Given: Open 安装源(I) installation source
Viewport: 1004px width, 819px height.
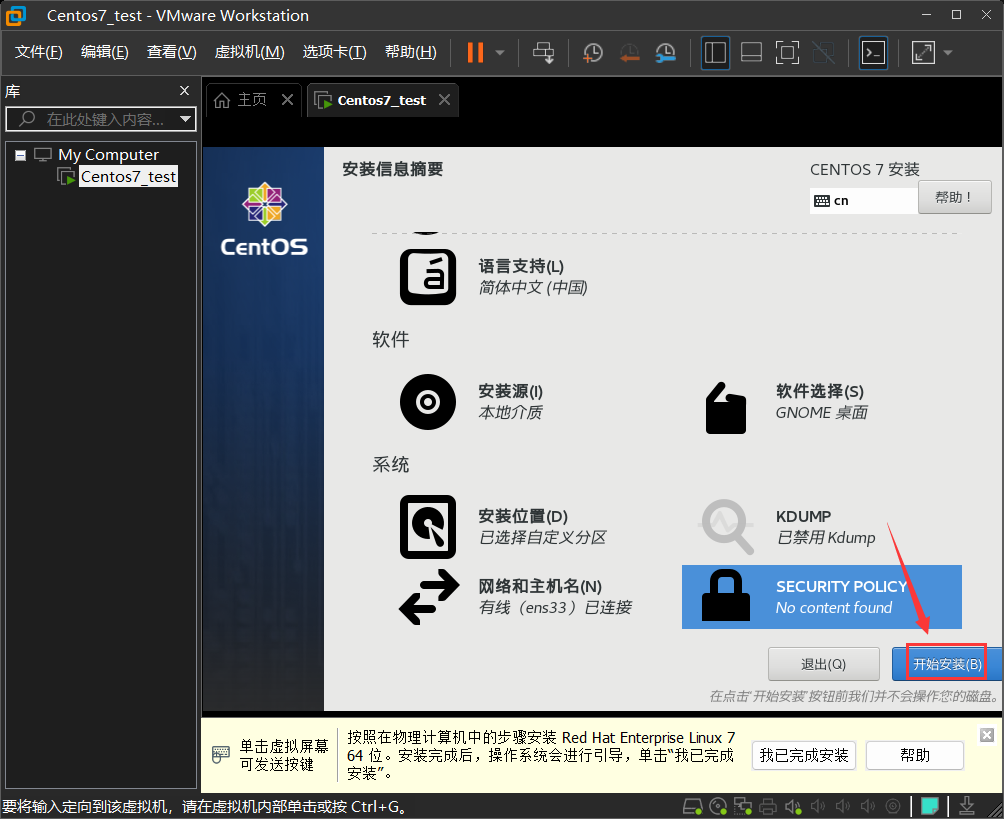Looking at the screenshot, I should click(472, 401).
